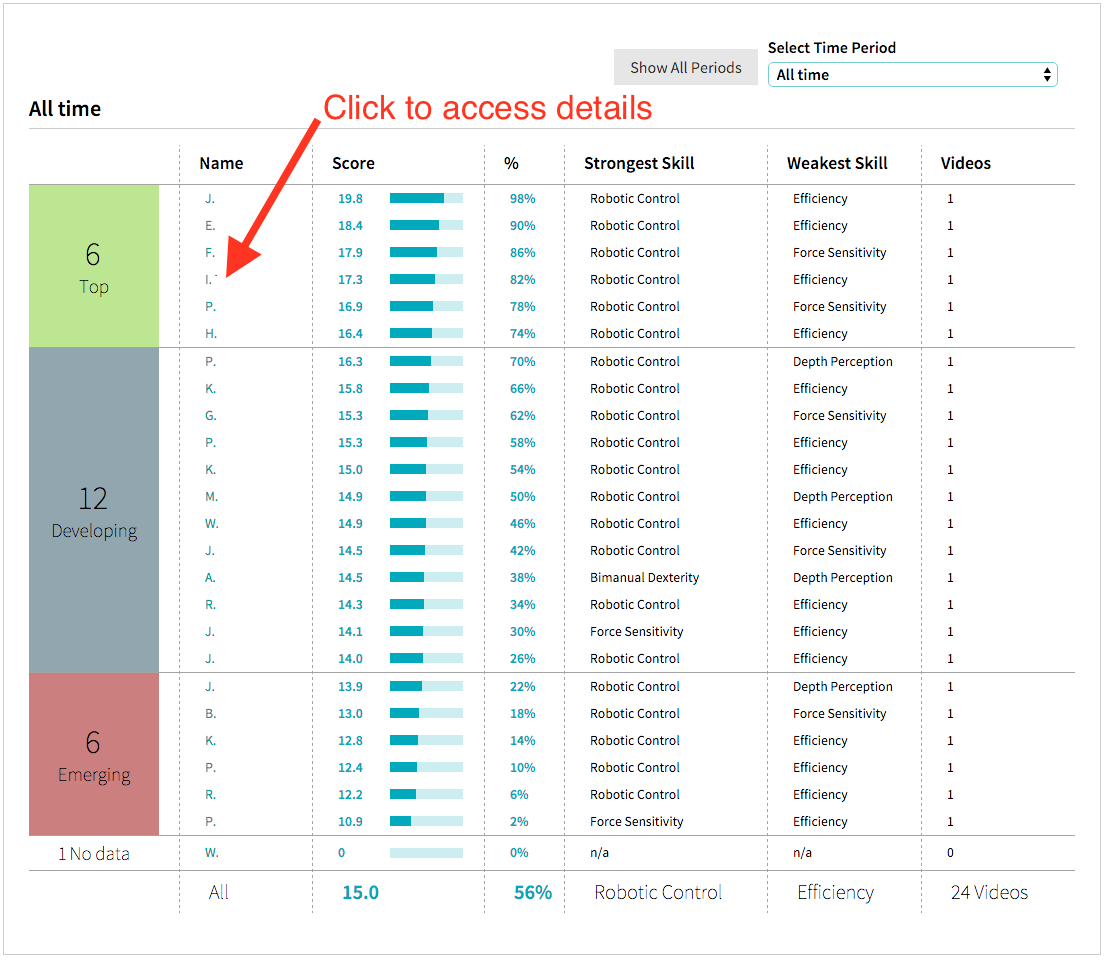Click the Name column header

pyautogui.click(x=221, y=163)
